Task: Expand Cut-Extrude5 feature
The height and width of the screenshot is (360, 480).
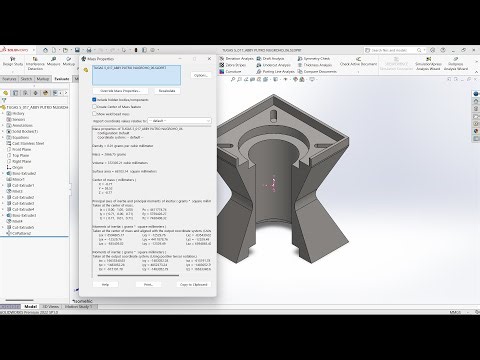Action: [x=3, y=228]
